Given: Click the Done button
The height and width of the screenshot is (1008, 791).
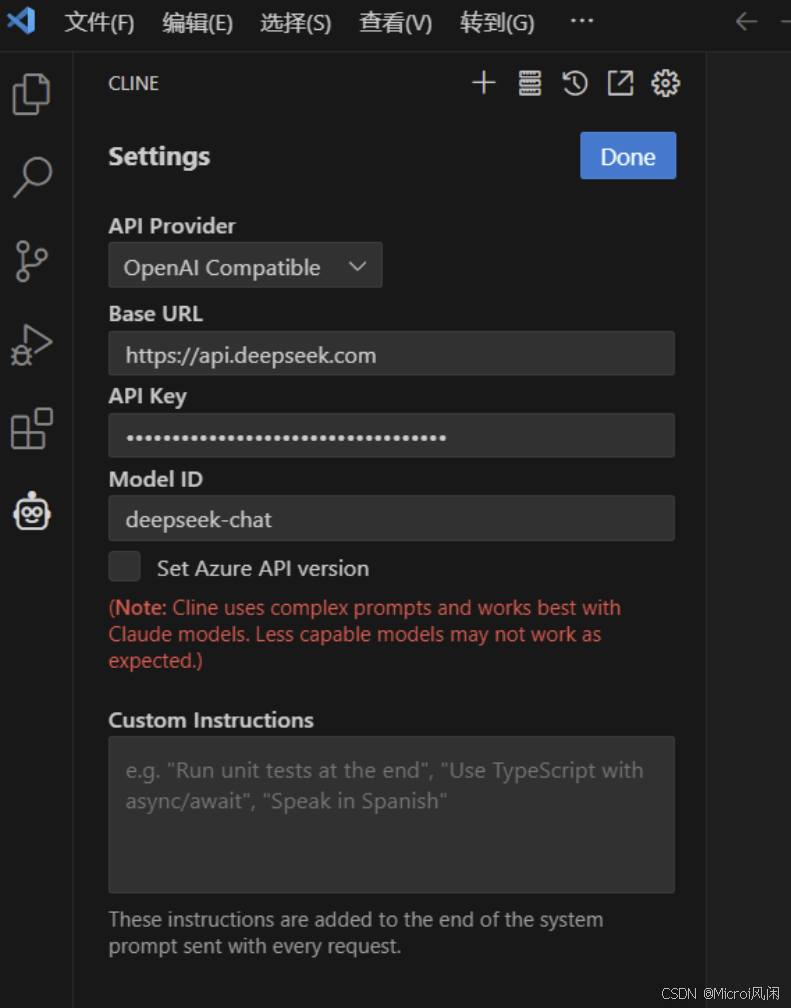Looking at the screenshot, I should (628, 156).
